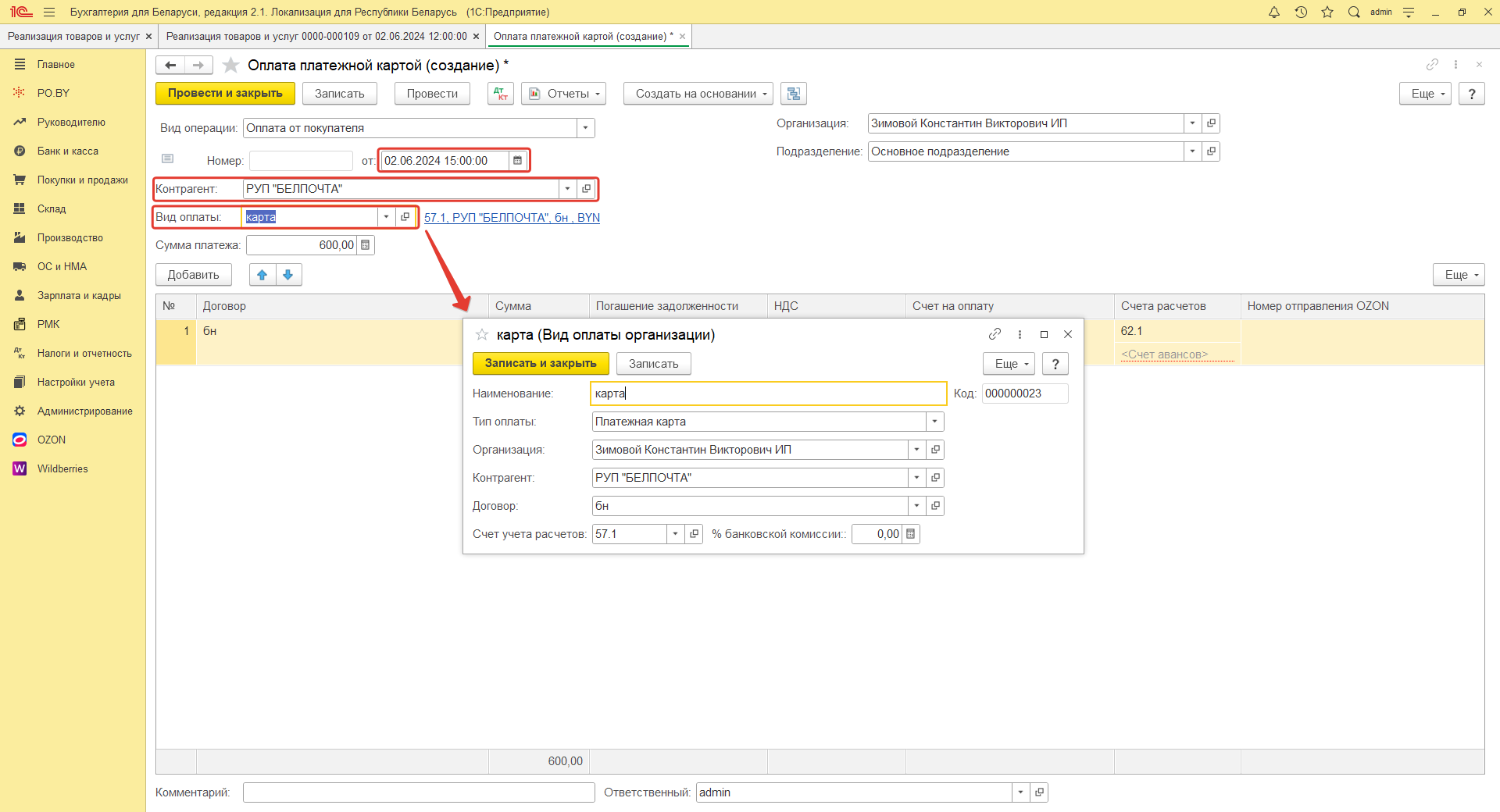Viewport: 1500px width, 812px height.
Task: Open main menu hamburger icon
Action: pyautogui.click(x=49, y=12)
